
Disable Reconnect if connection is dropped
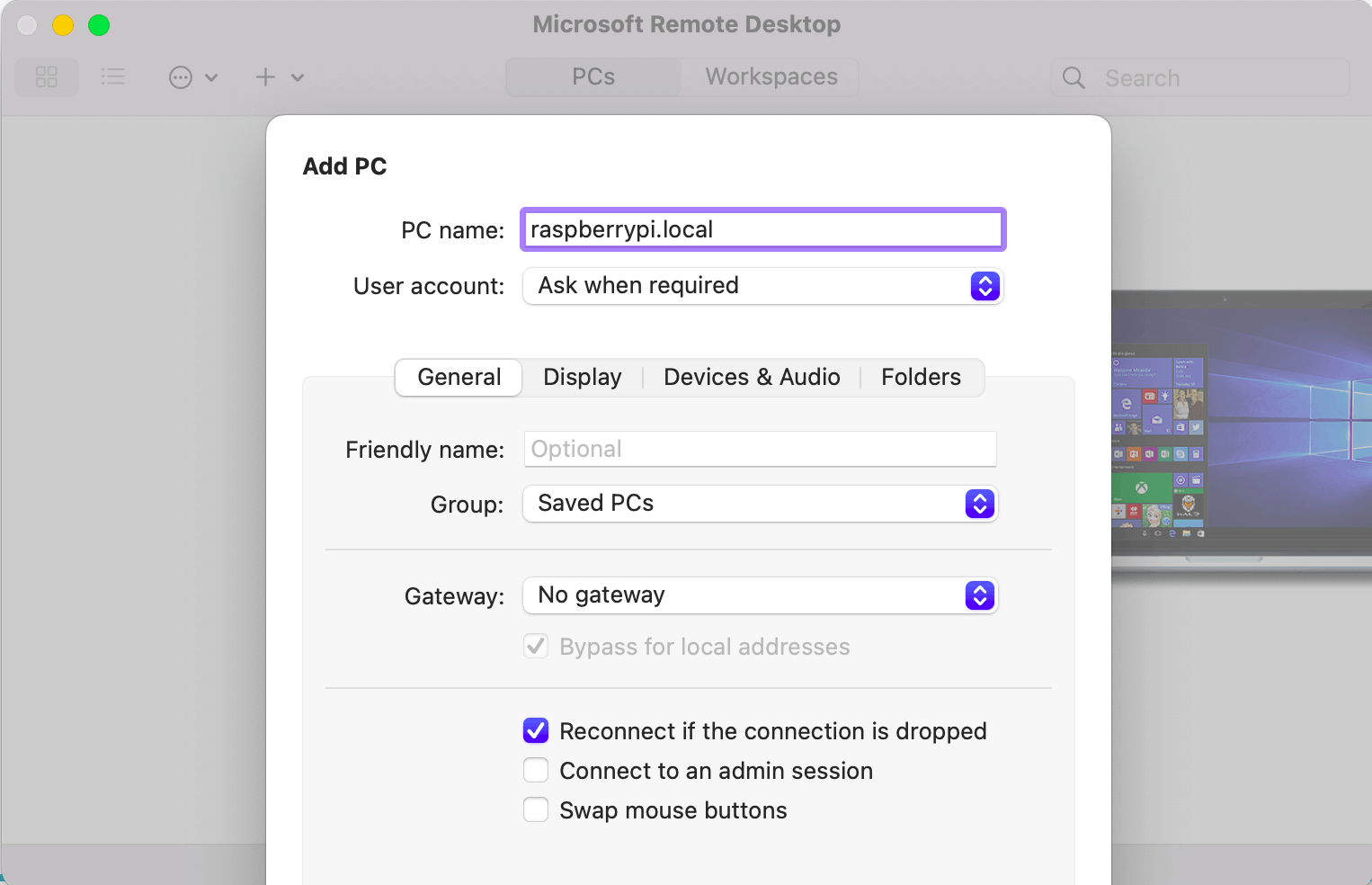coord(536,730)
